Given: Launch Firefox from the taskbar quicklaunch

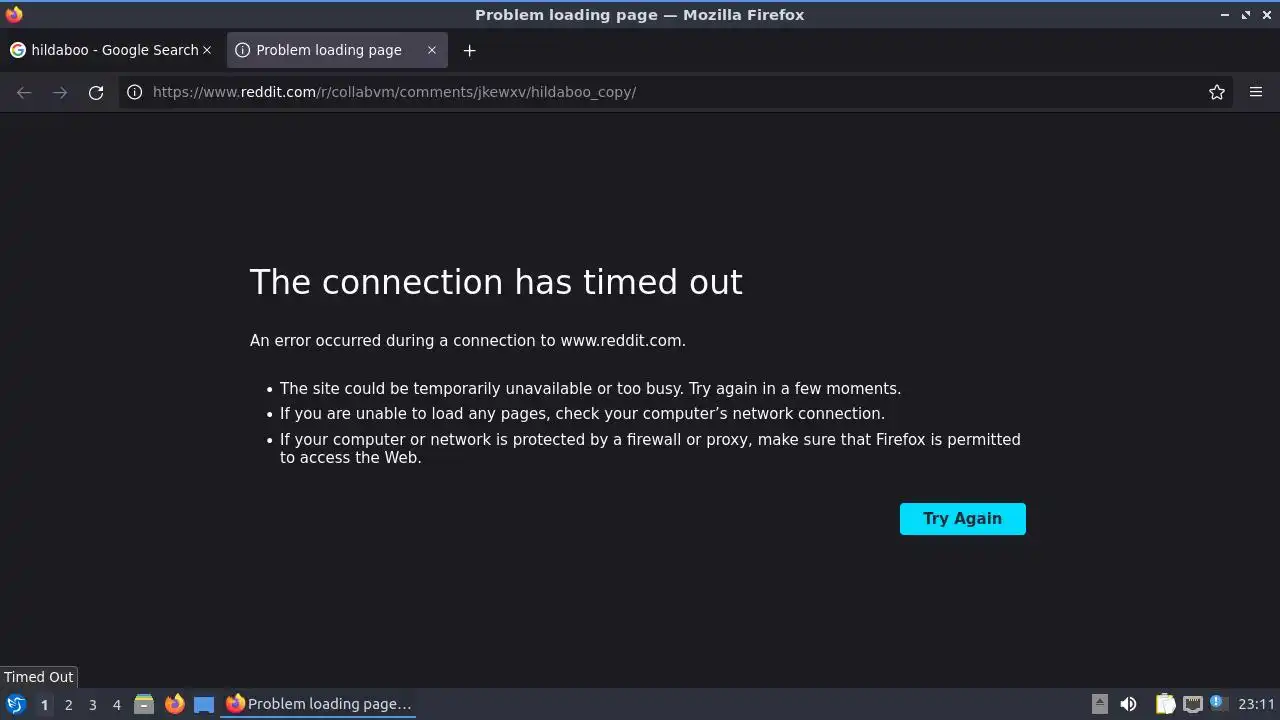Looking at the screenshot, I should tap(174, 704).
